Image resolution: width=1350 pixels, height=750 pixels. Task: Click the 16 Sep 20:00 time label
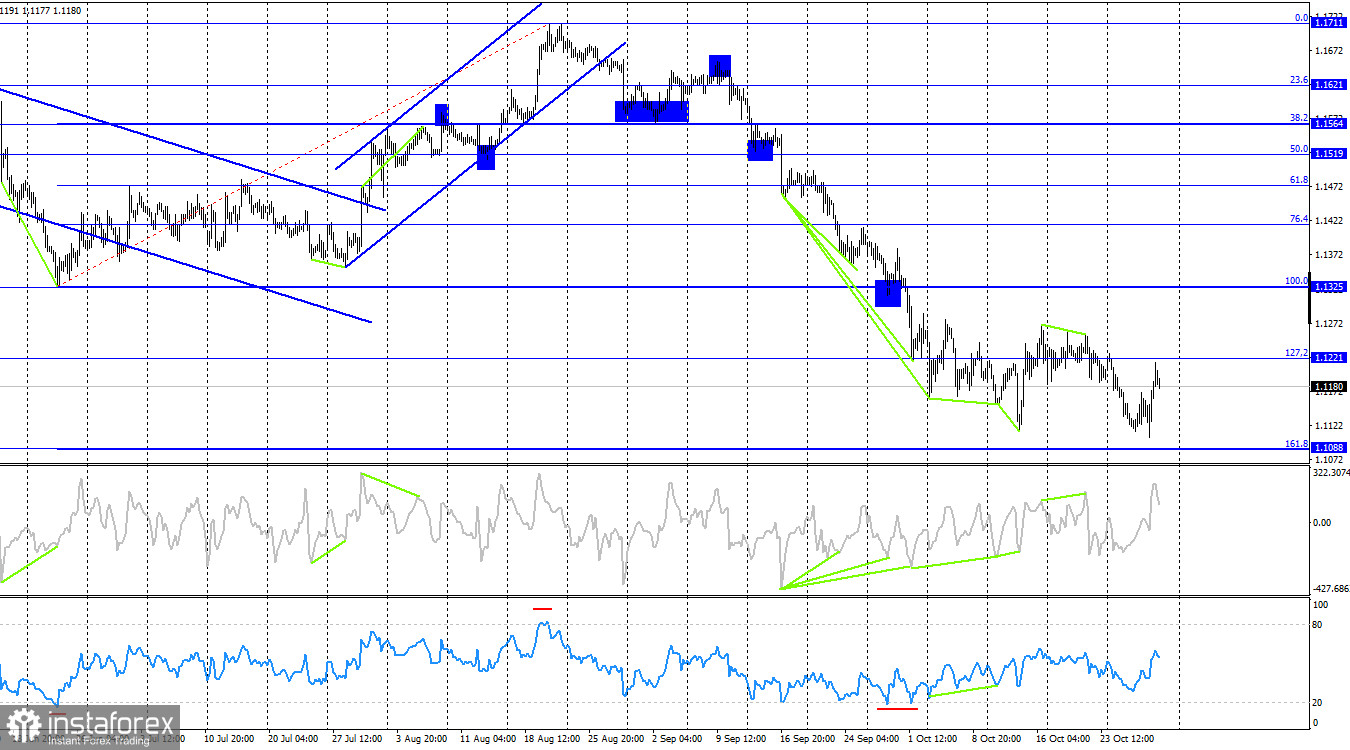tap(807, 738)
